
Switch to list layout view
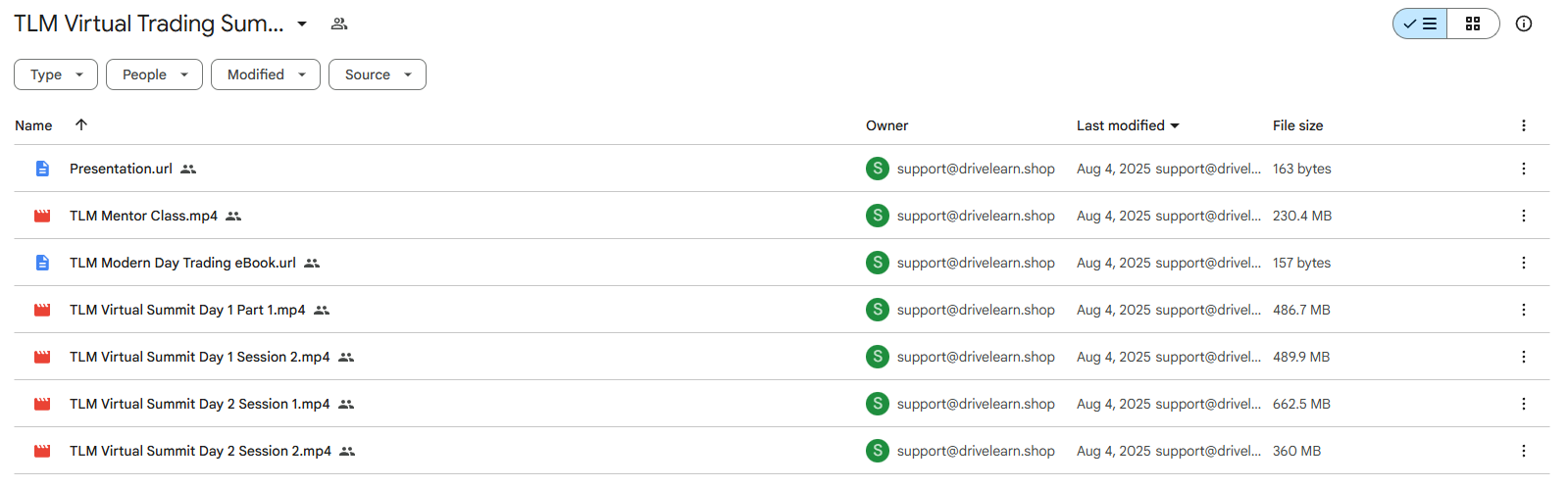1420,24
